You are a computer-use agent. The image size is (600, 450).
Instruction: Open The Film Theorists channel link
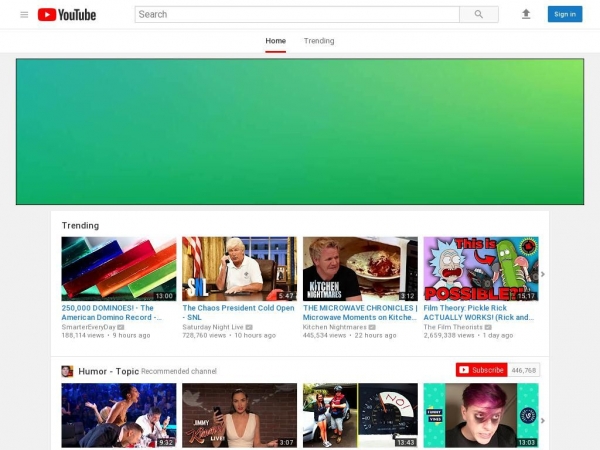[x=453, y=327]
